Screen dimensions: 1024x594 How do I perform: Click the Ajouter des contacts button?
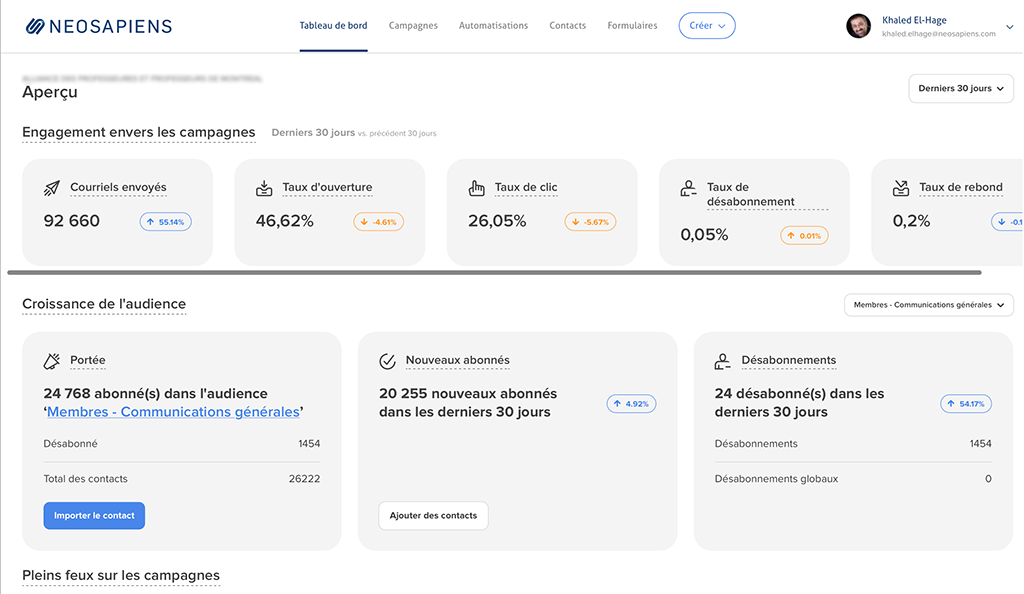[x=433, y=516]
